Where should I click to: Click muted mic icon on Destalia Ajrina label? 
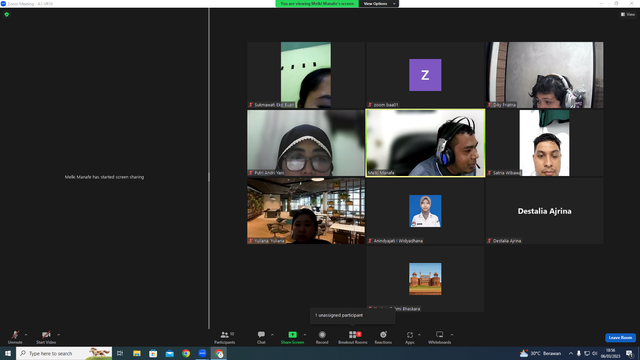tap(489, 241)
